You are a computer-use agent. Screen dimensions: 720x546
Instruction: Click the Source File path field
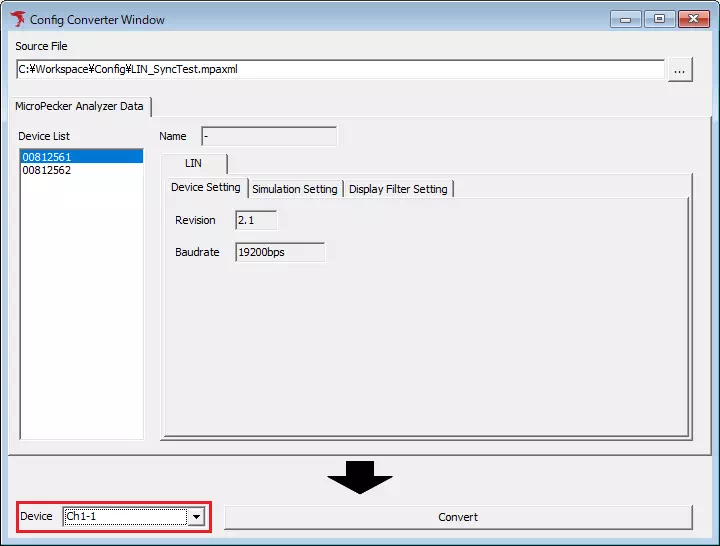click(x=340, y=69)
